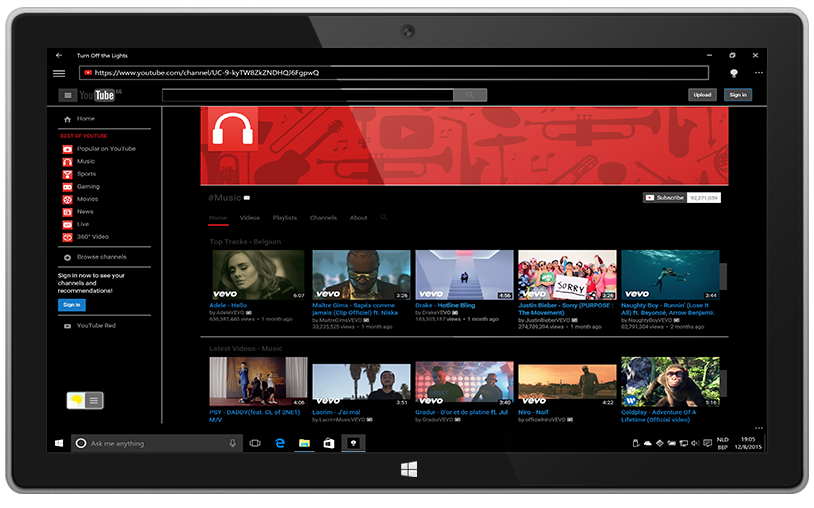Click the Cortana microphone icon
Screen dimensions: 814x508
[233, 443]
